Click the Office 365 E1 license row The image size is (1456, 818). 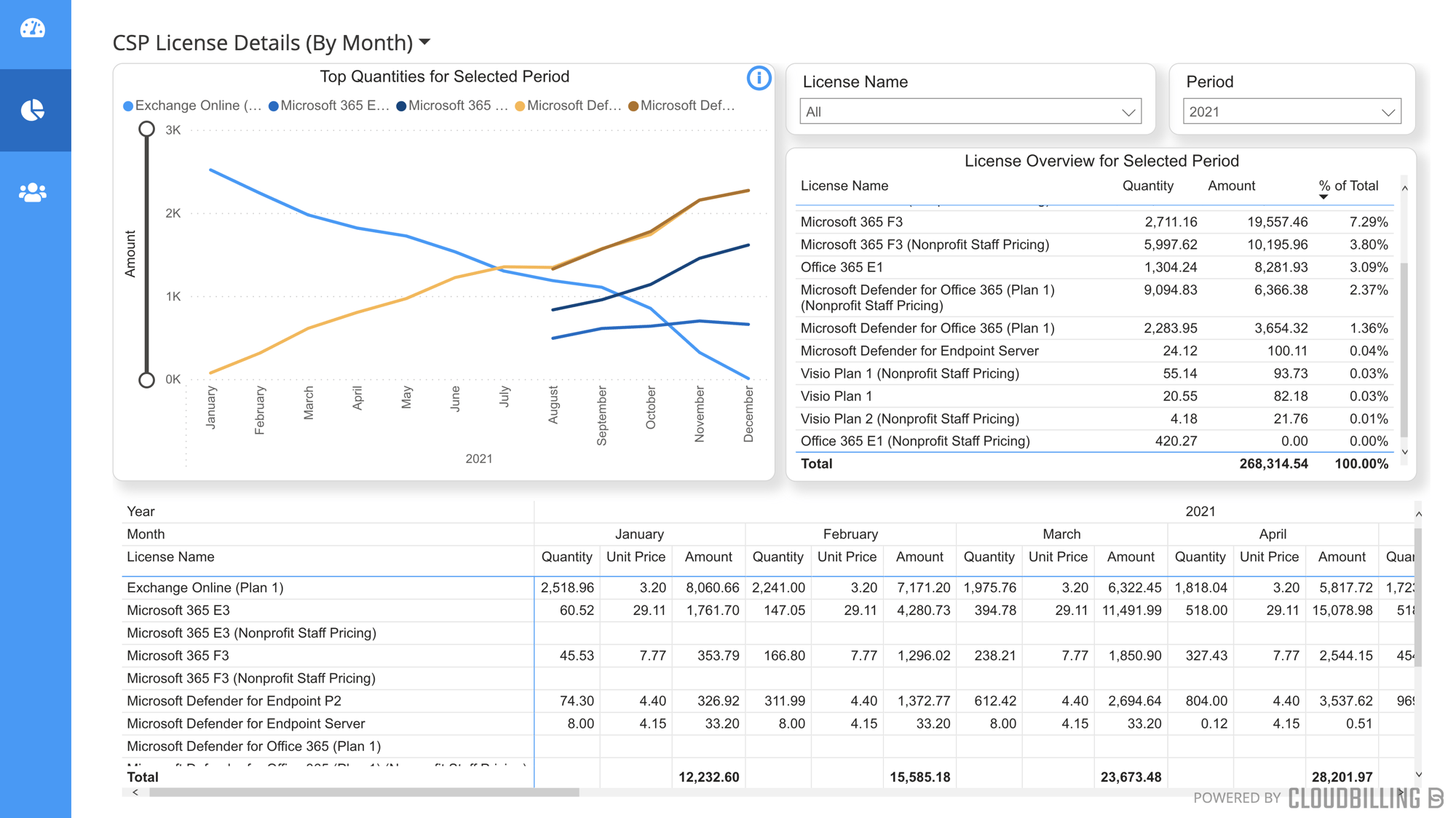(x=842, y=267)
